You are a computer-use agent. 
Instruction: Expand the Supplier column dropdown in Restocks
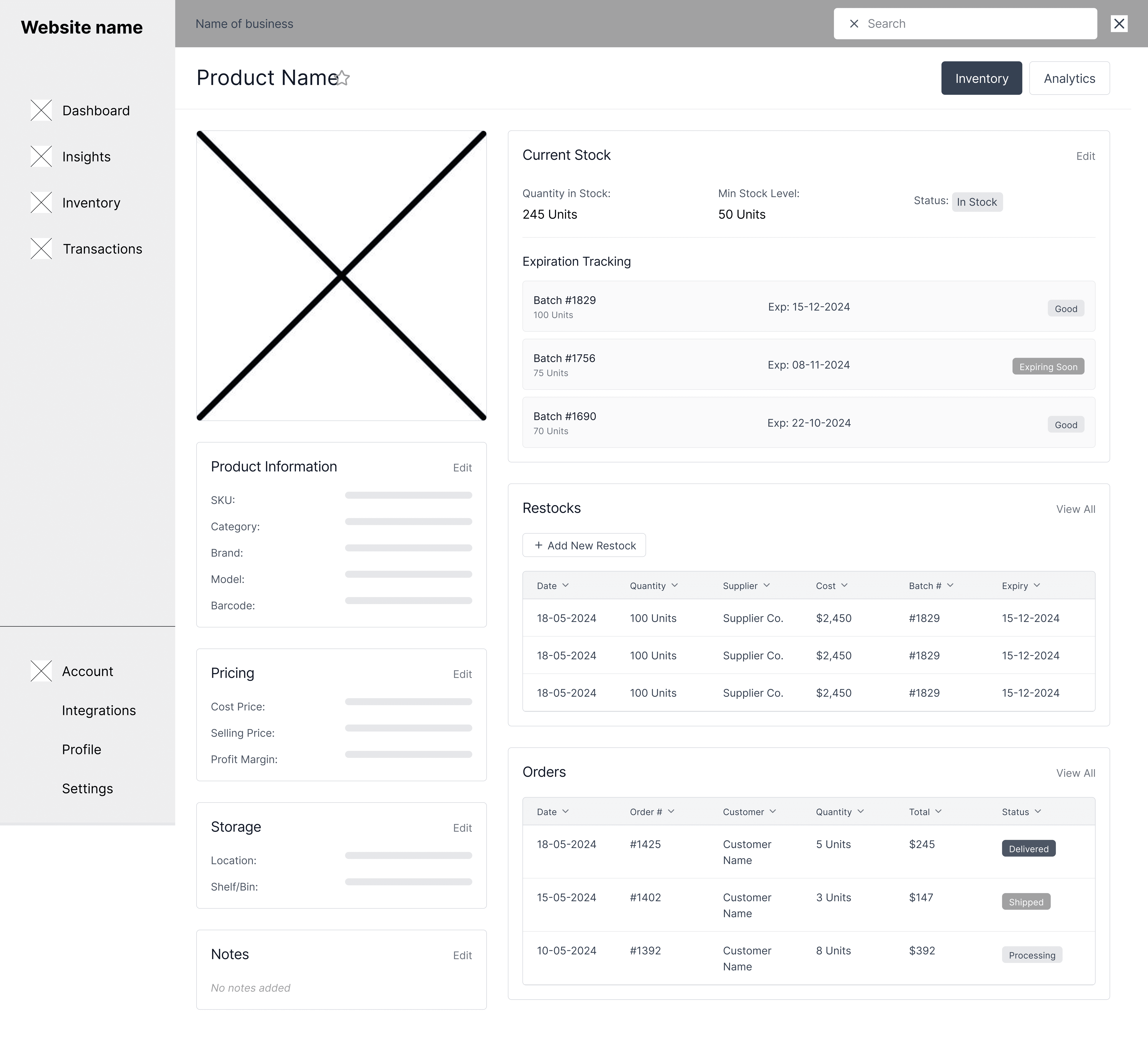click(x=767, y=585)
